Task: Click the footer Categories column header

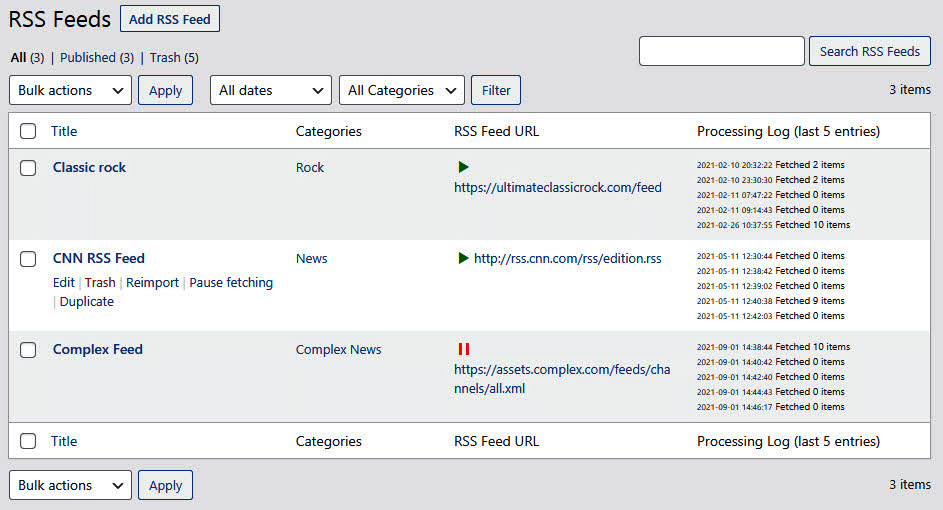Action: pyautogui.click(x=328, y=441)
